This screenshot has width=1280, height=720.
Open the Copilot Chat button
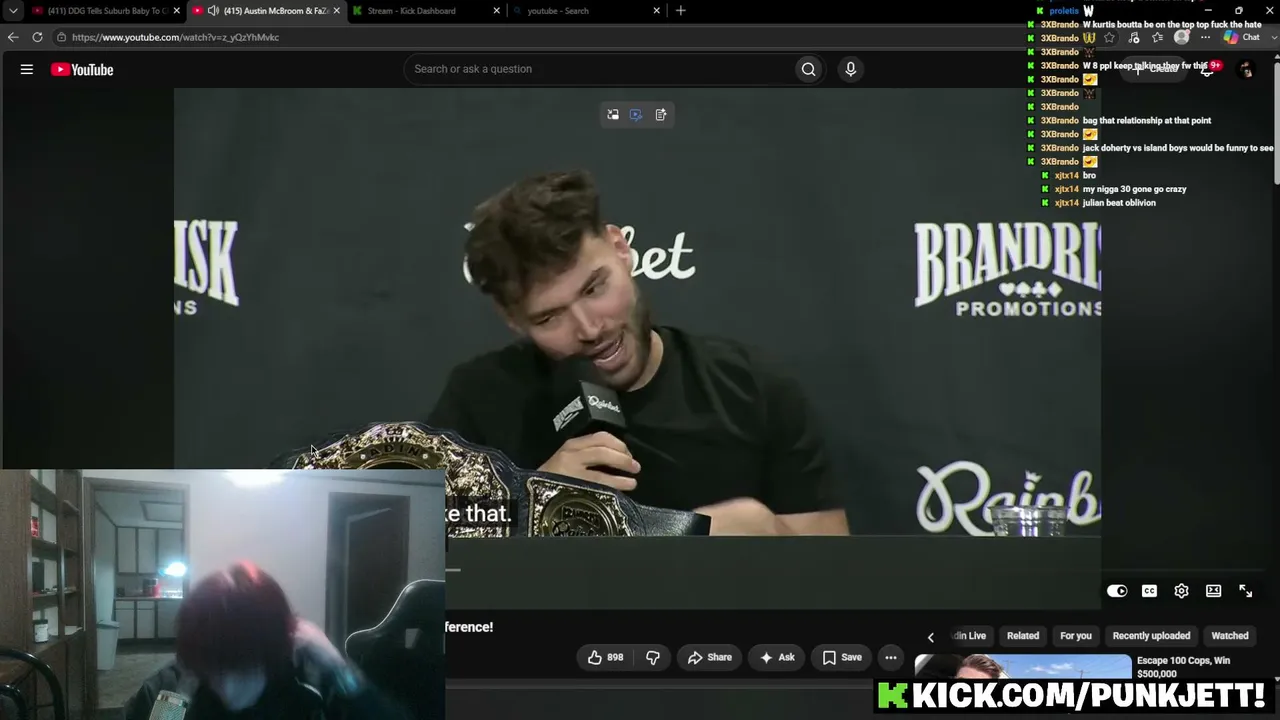pyautogui.click(x=1242, y=37)
